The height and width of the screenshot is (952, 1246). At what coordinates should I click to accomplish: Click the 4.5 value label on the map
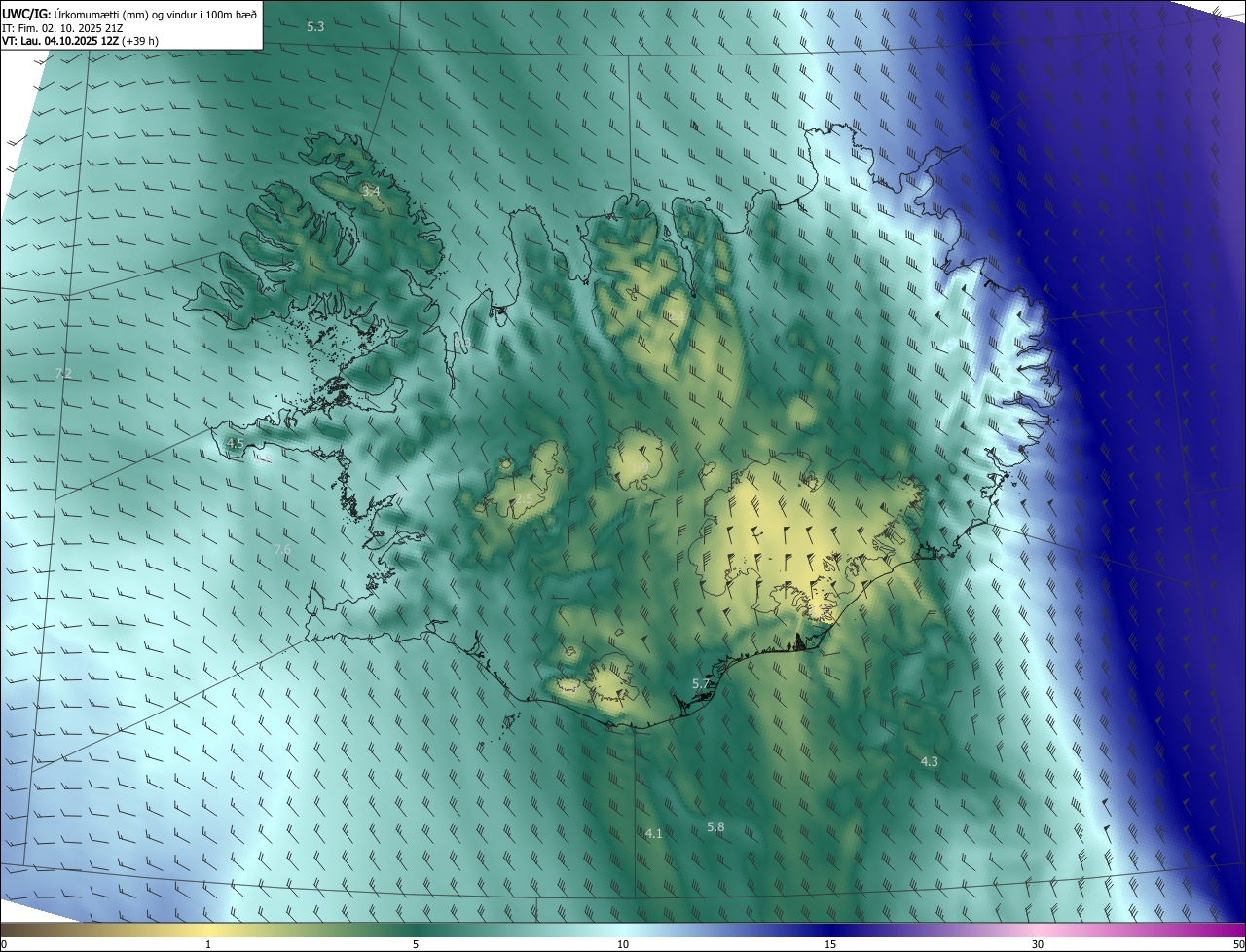(x=235, y=443)
